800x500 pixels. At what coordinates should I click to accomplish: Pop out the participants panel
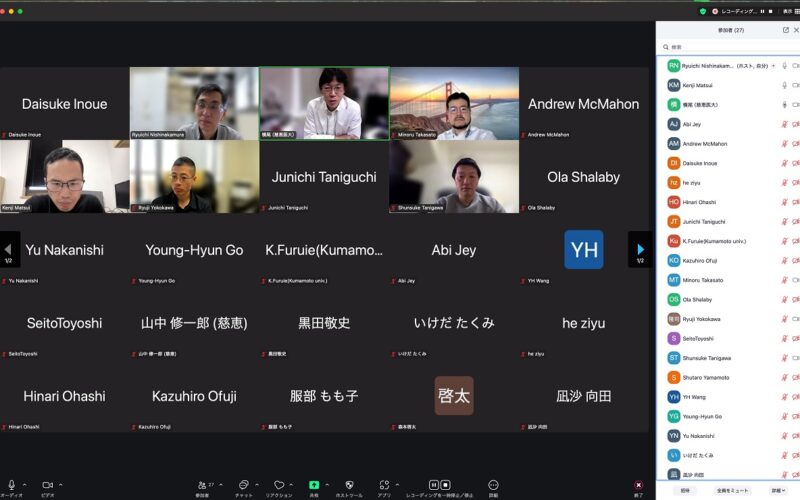pos(786,30)
